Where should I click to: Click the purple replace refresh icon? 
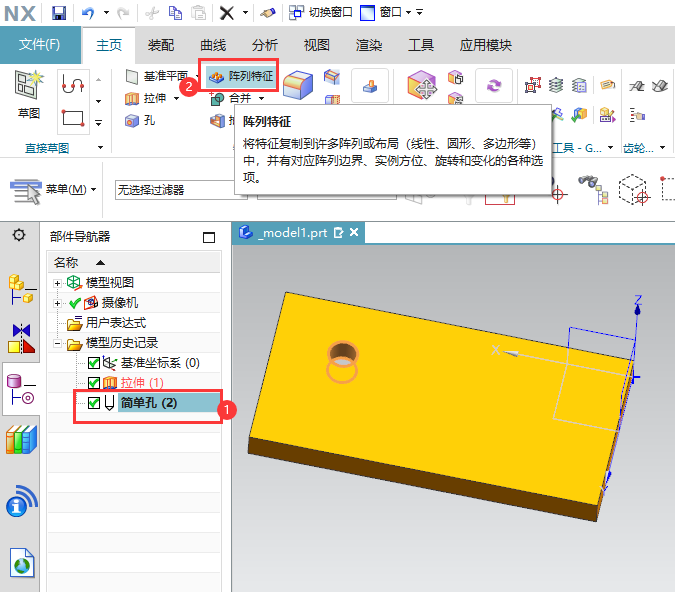[x=494, y=86]
